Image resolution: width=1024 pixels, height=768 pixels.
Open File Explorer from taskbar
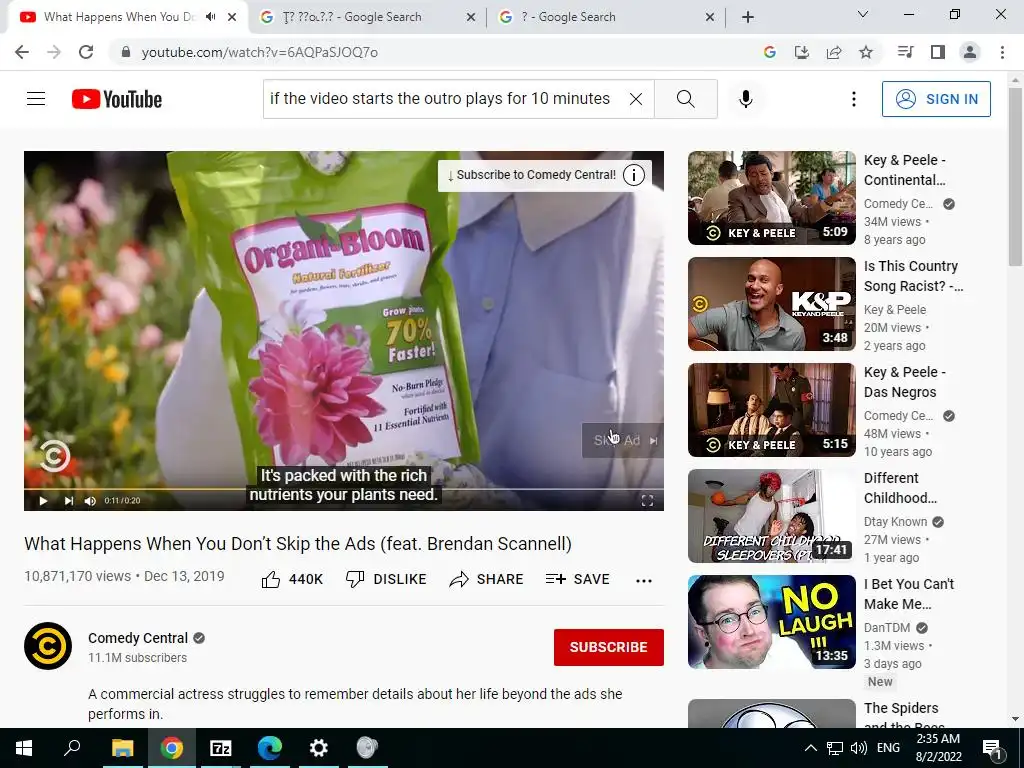click(122, 748)
